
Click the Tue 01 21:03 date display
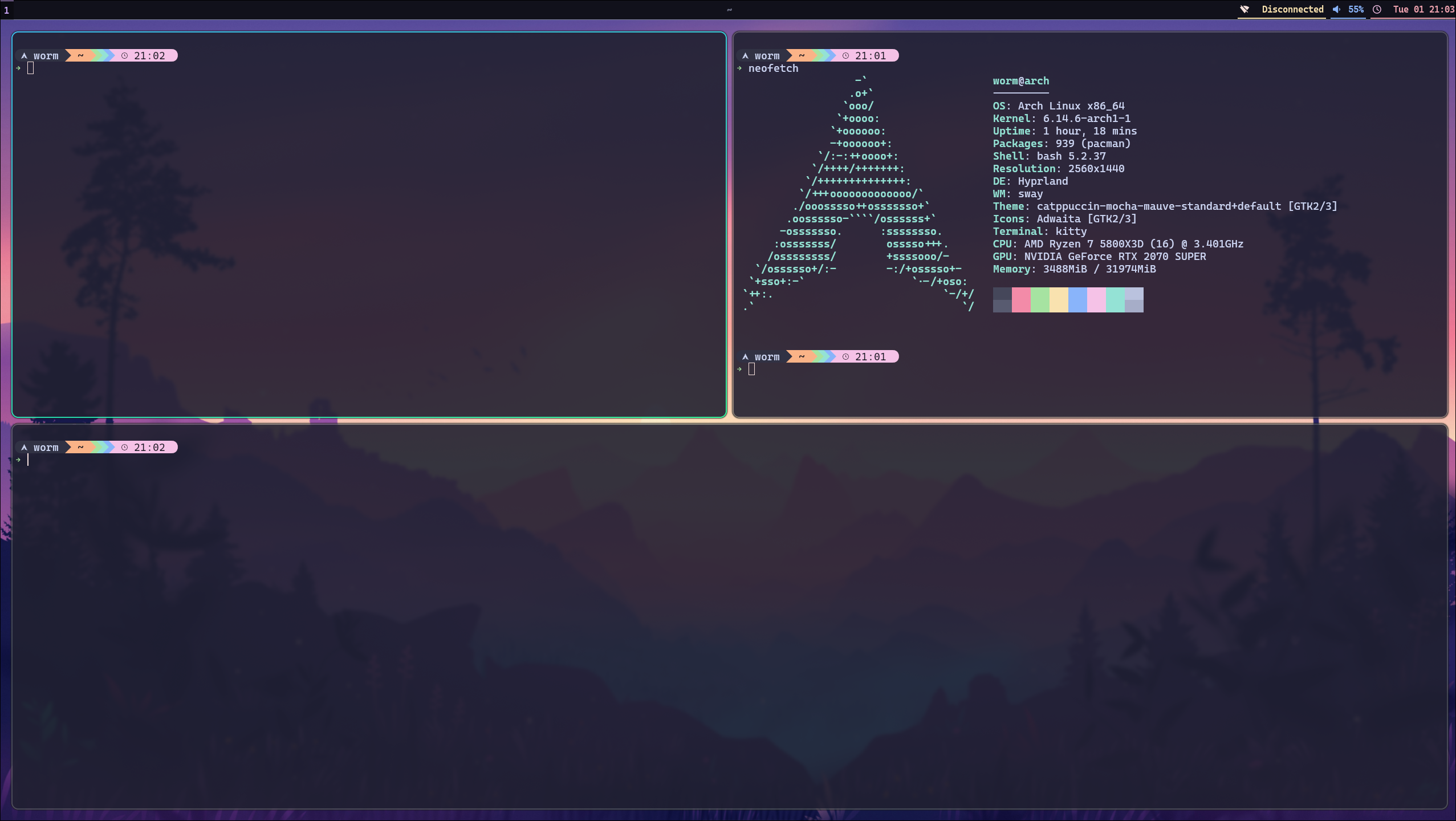coord(1423,9)
